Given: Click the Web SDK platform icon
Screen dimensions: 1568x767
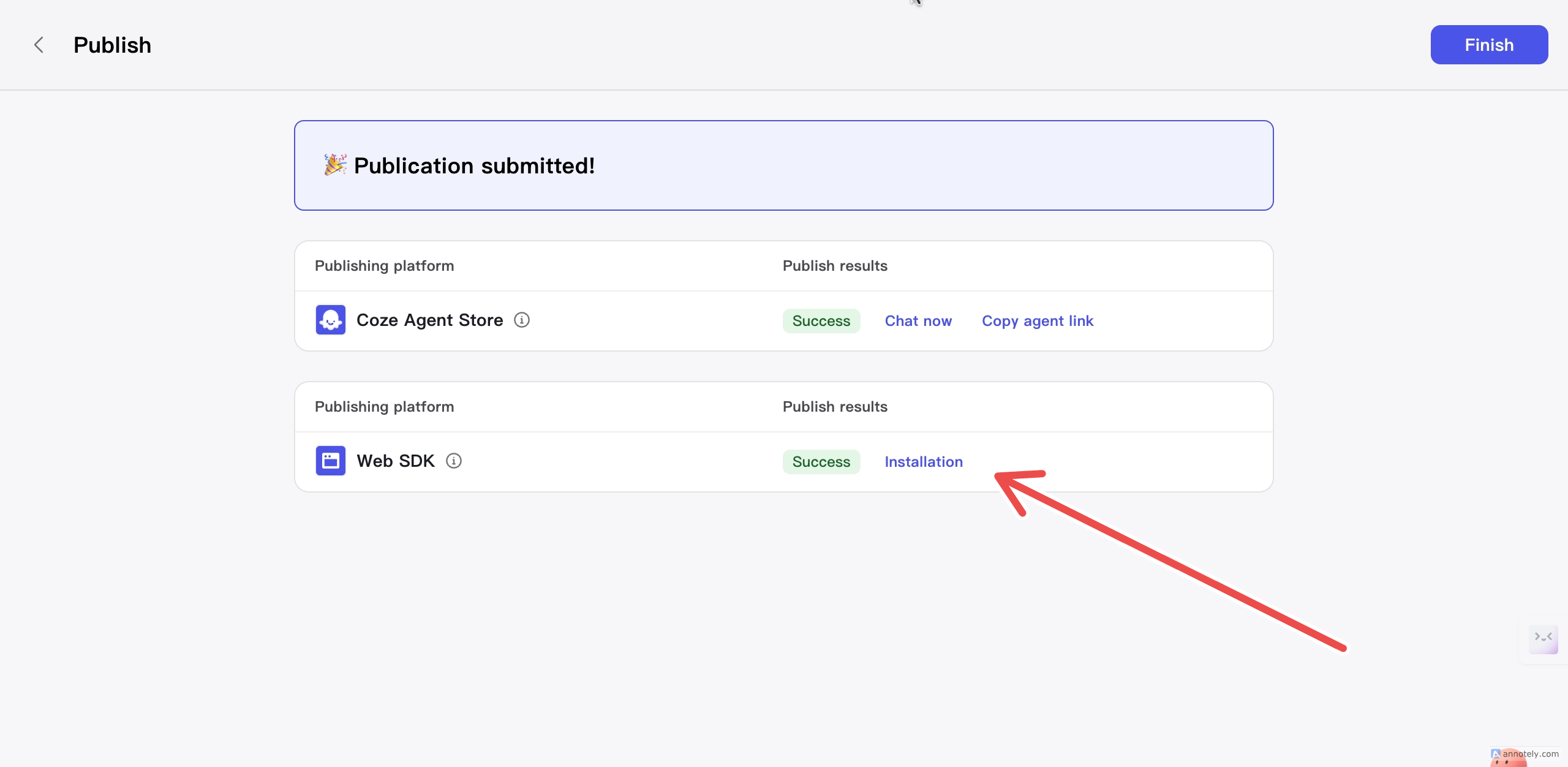Looking at the screenshot, I should pyautogui.click(x=331, y=461).
